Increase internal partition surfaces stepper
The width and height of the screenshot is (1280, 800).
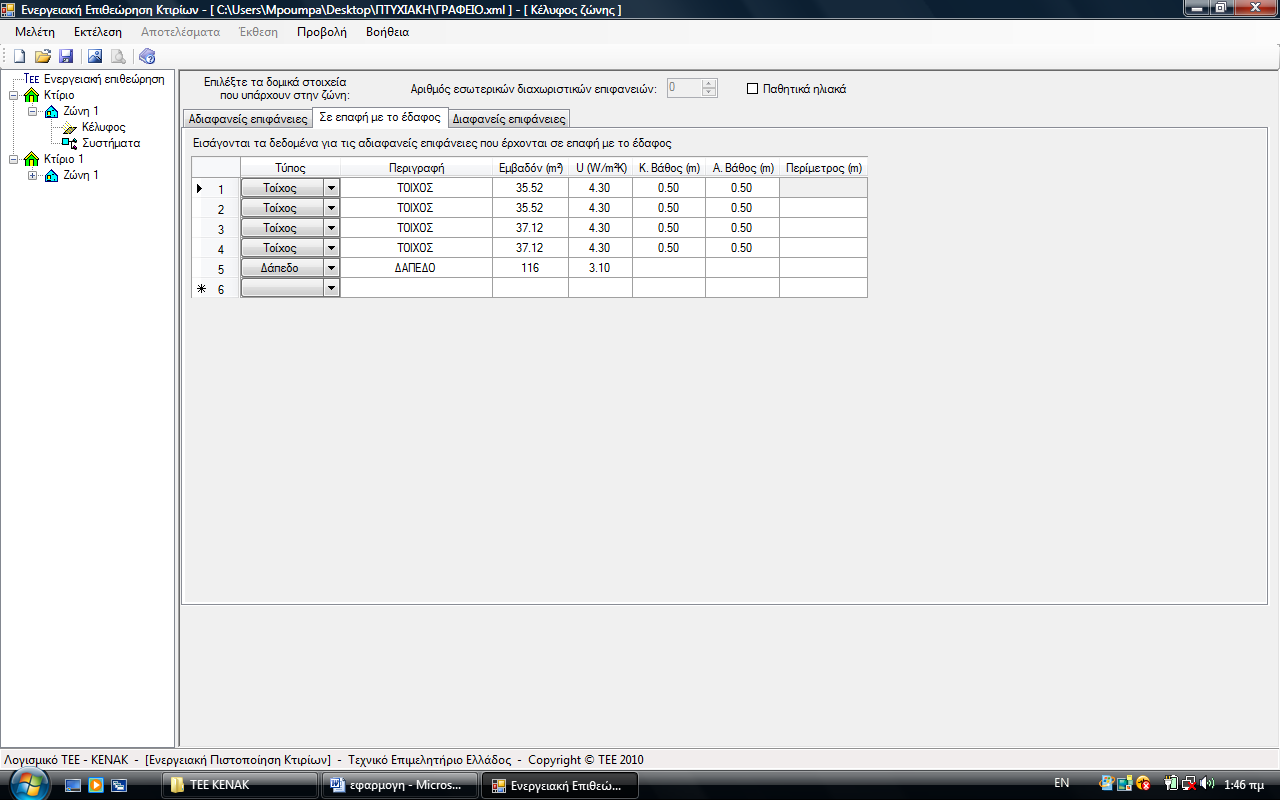(x=710, y=84)
